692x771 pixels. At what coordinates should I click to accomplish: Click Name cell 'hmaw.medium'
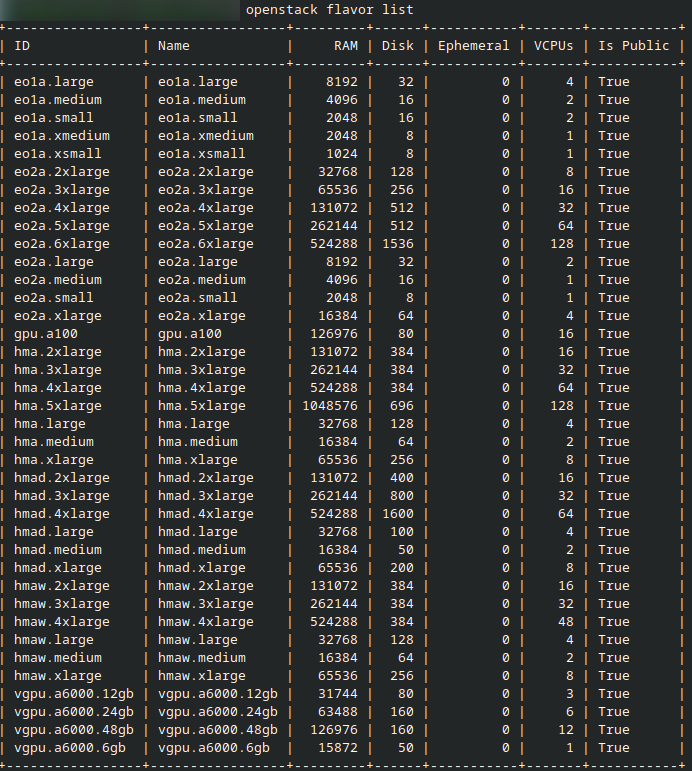[202, 658]
